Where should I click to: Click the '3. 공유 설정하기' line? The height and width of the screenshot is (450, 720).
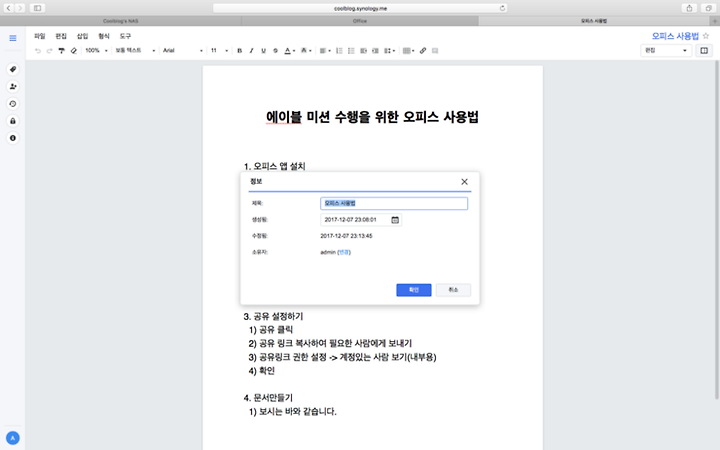point(273,316)
